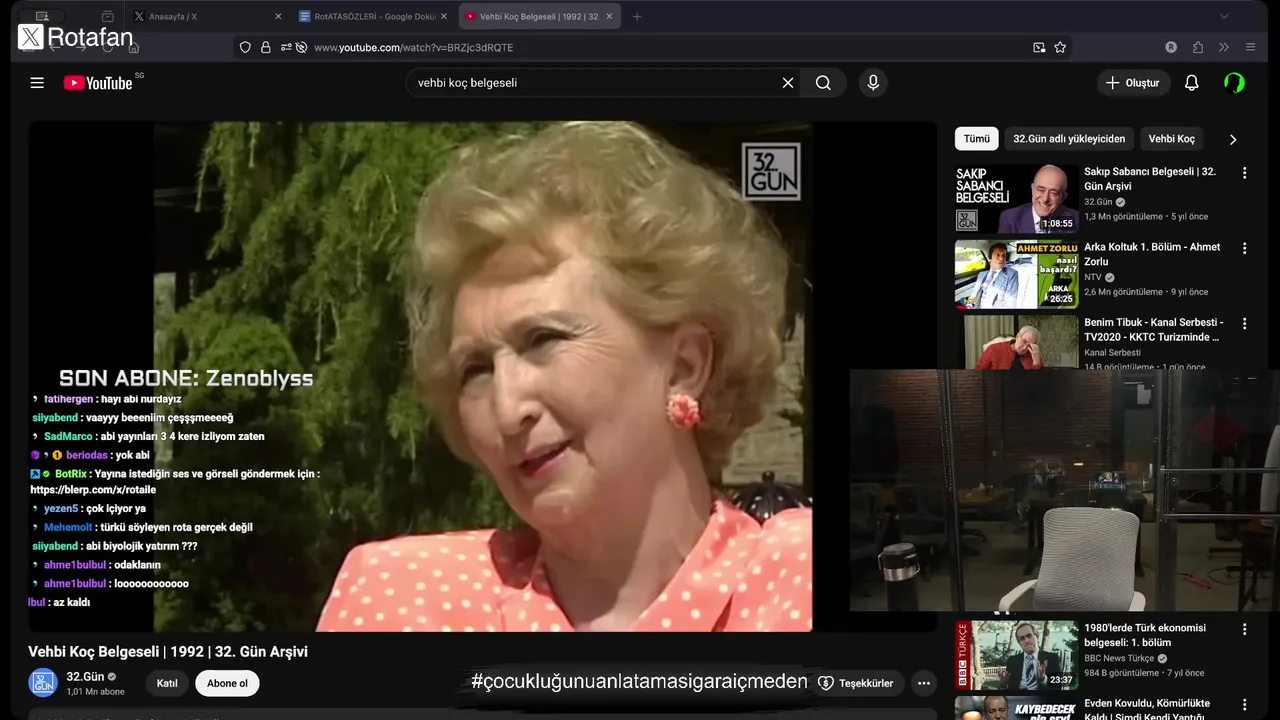The image size is (1280, 720).
Task: Open Evden Kovuldu, Kömürlükte Kaldı title
Action: [x=1147, y=710]
